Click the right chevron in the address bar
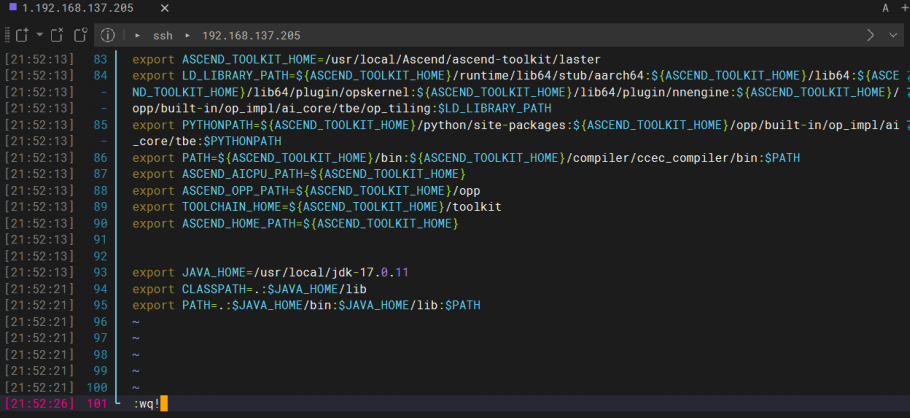 [870, 35]
